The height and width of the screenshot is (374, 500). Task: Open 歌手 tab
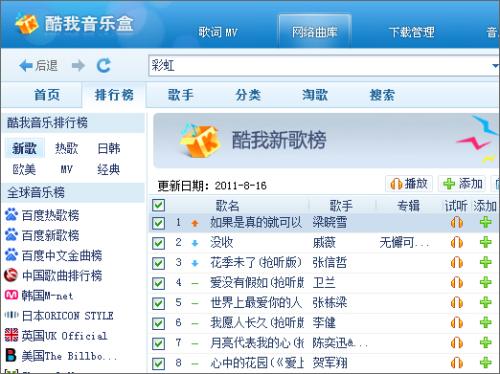coord(181,95)
